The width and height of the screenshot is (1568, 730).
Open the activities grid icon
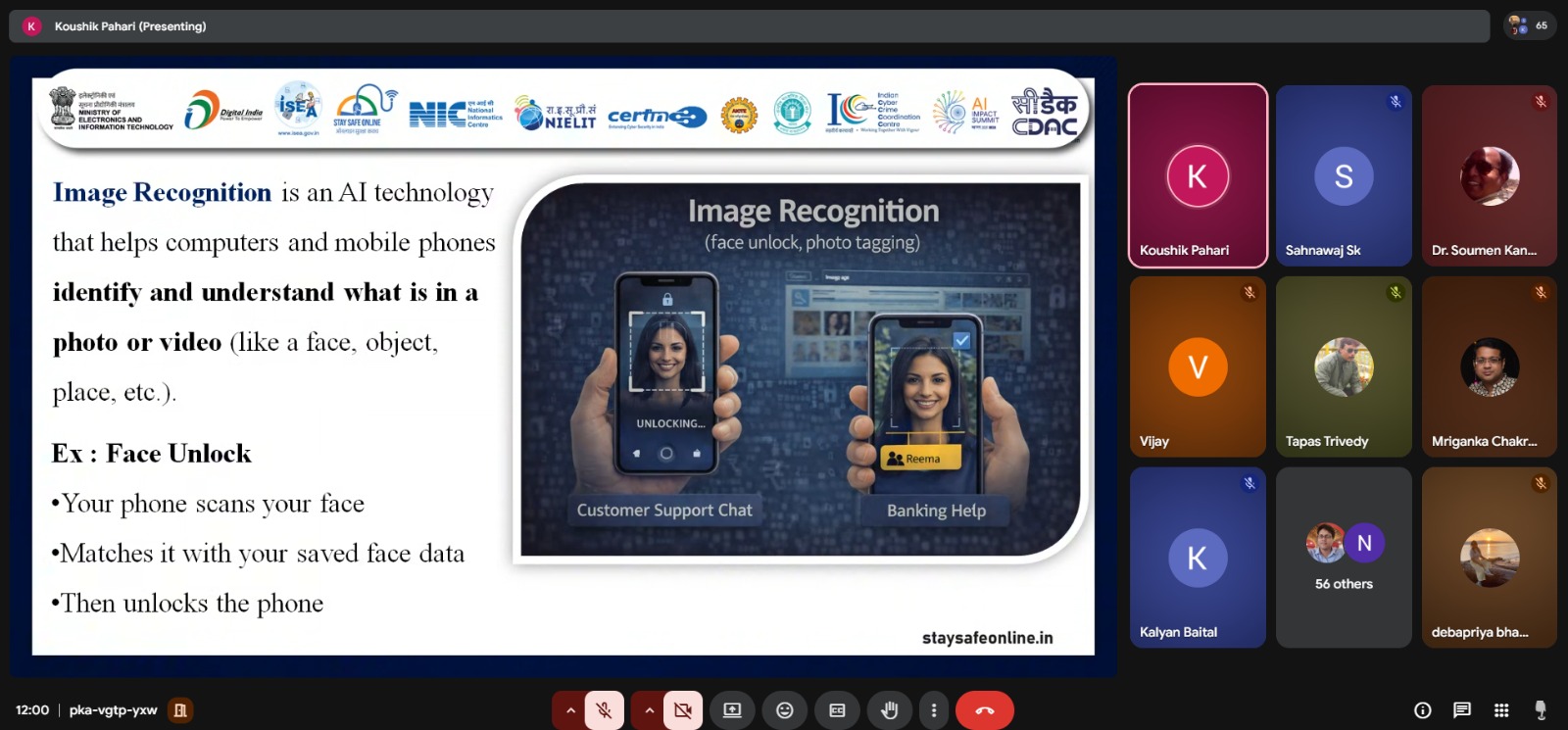click(x=1501, y=710)
